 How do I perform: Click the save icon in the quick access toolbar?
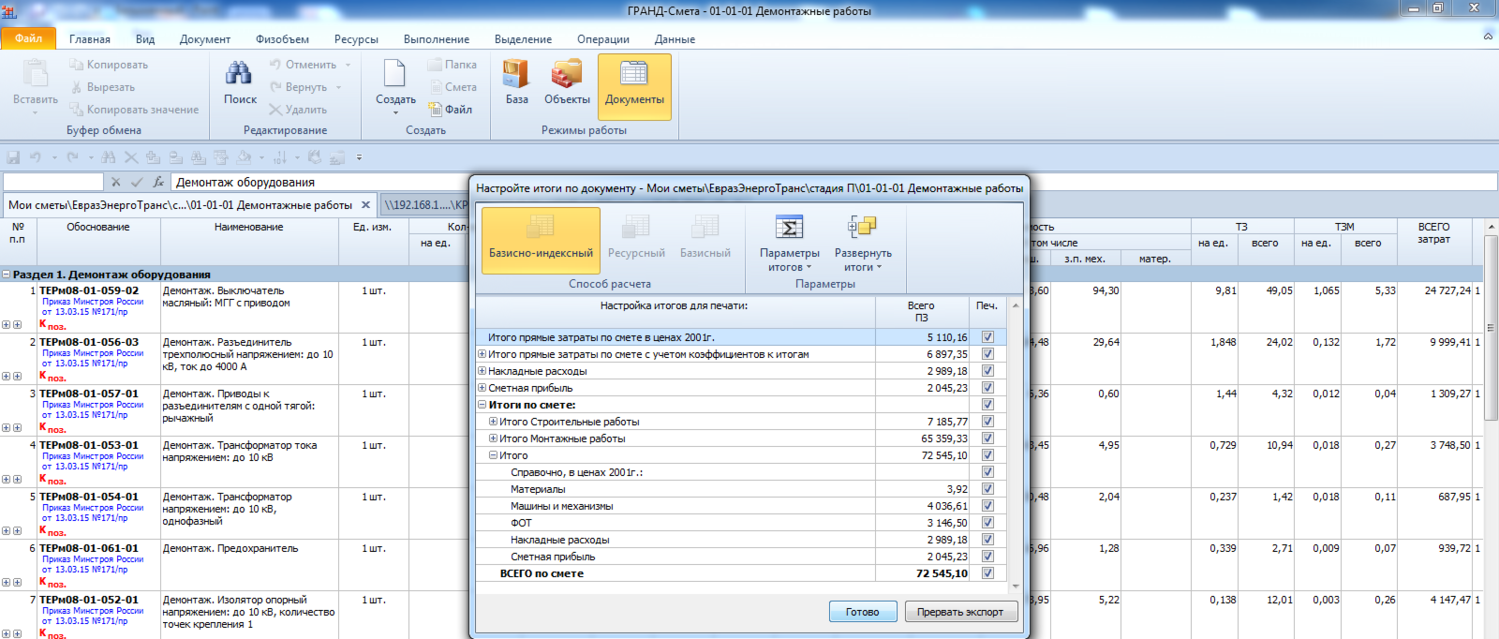click(x=14, y=157)
